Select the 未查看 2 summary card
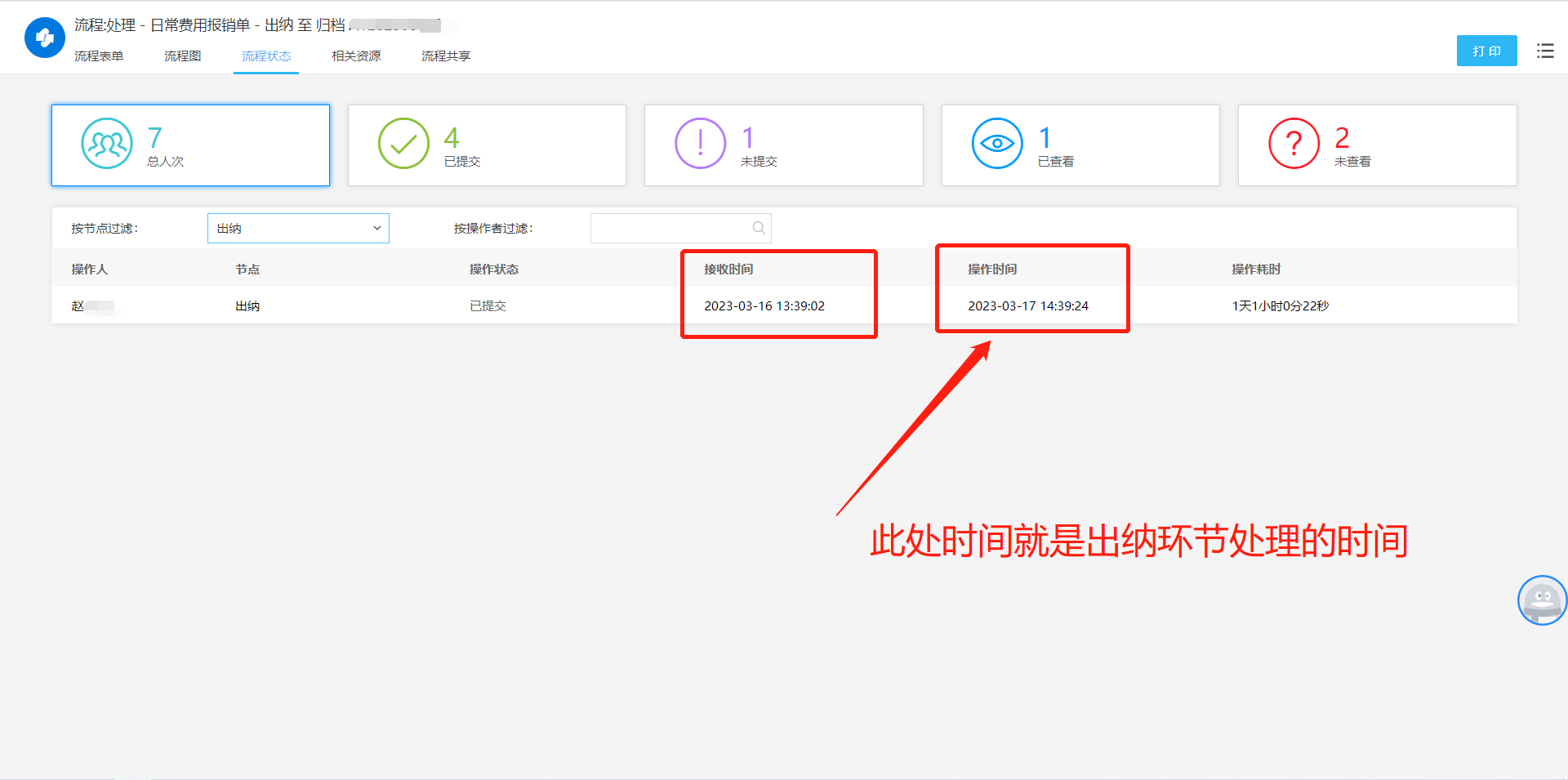 click(x=1377, y=145)
